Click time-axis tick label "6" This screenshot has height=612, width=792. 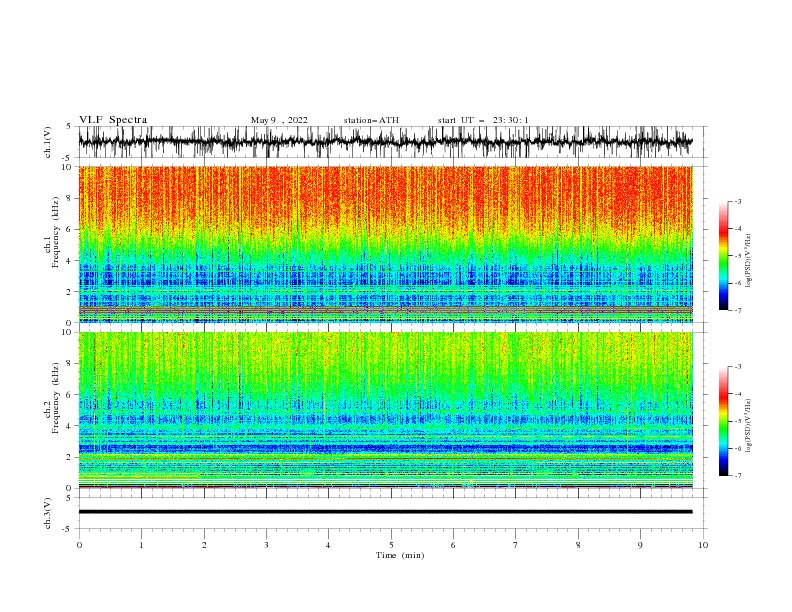(x=453, y=545)
